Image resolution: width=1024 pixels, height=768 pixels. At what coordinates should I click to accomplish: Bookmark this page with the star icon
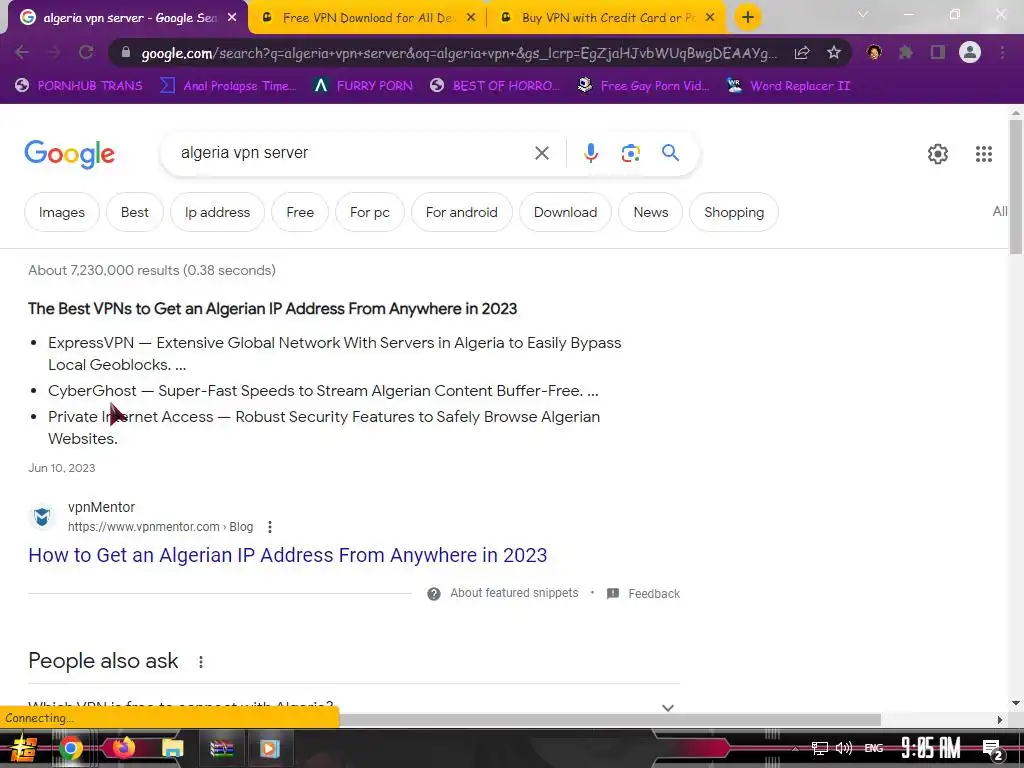tap(833, 53)
